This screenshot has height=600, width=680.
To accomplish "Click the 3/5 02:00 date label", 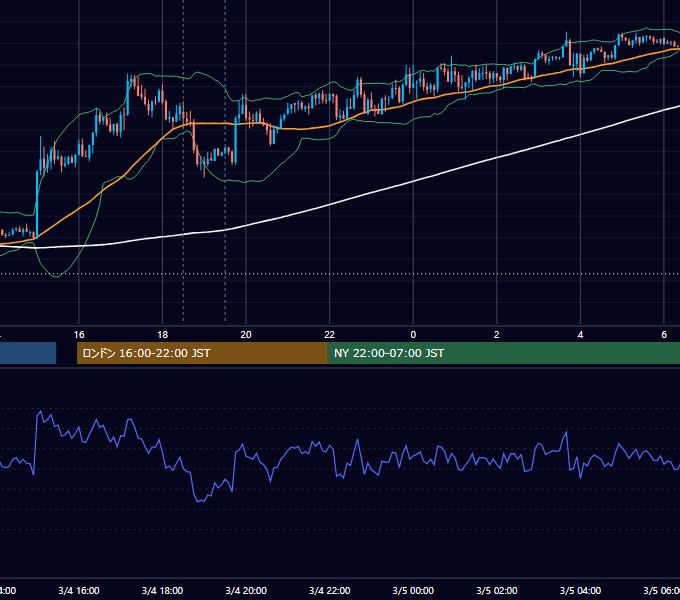I will pyautogui.click(x=497, y=590).
